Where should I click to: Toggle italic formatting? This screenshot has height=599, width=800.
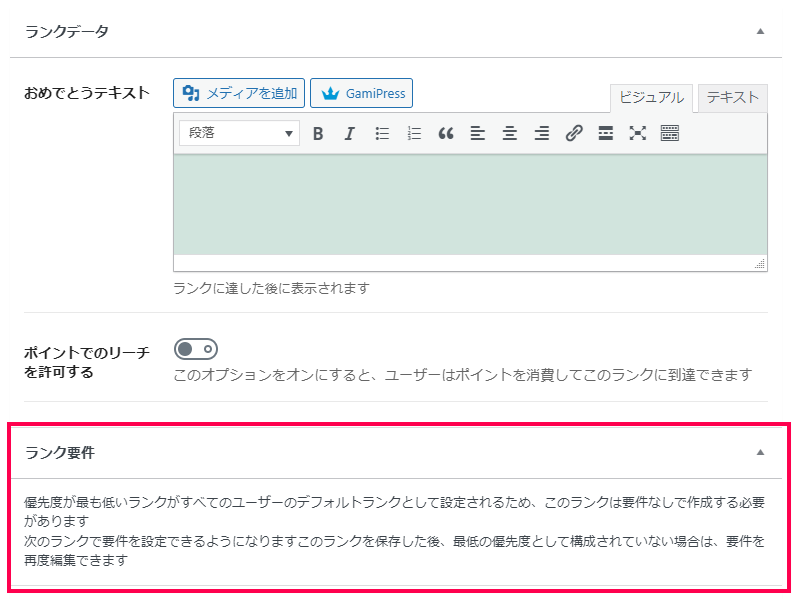349,133
